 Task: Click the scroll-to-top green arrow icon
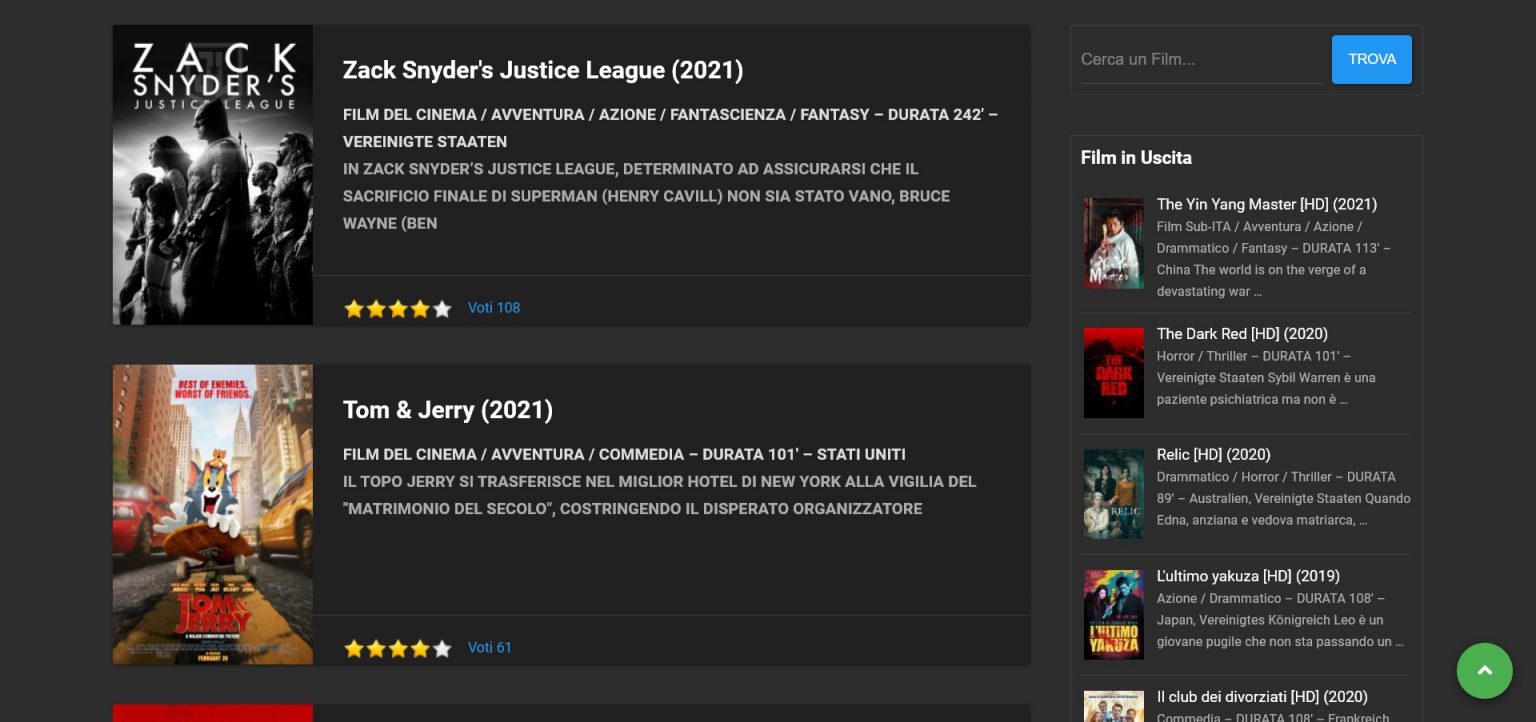(x=1484, y=671)
